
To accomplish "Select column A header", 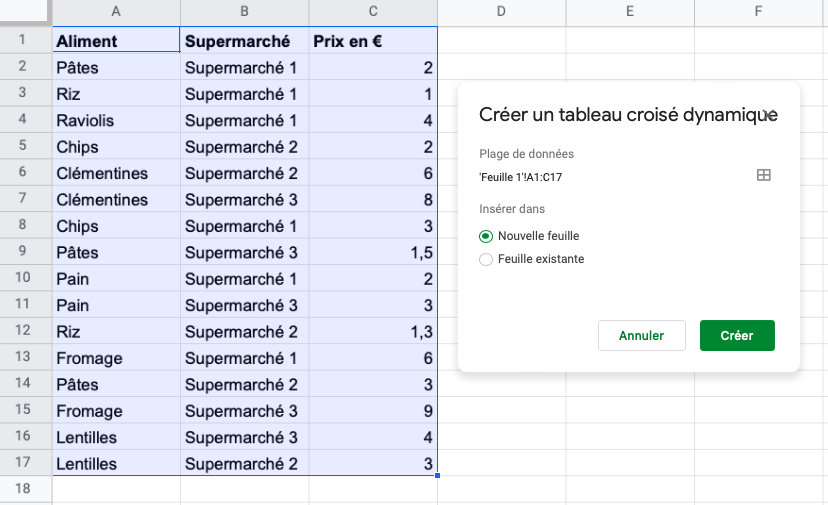I will (x=116, y=12).
